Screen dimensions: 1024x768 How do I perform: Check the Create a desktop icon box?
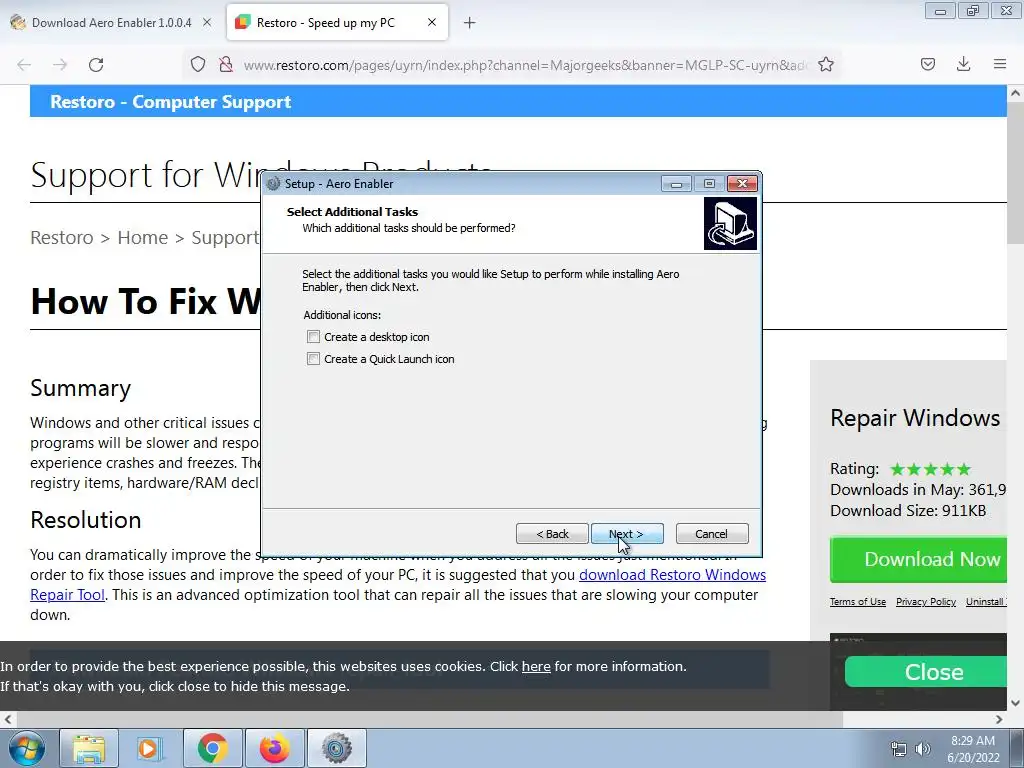point(313,337)
